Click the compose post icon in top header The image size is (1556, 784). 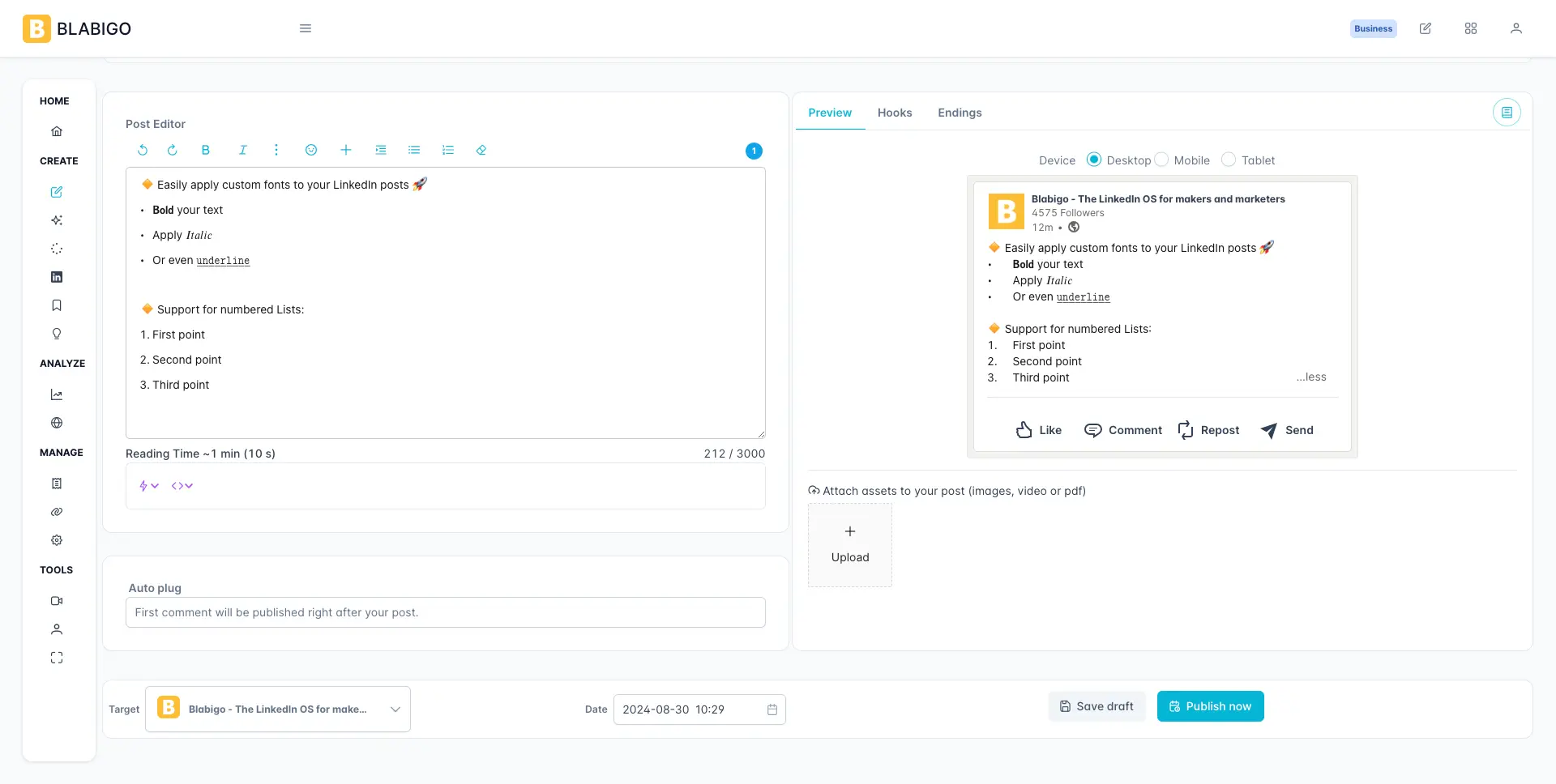click(1426, 28)
